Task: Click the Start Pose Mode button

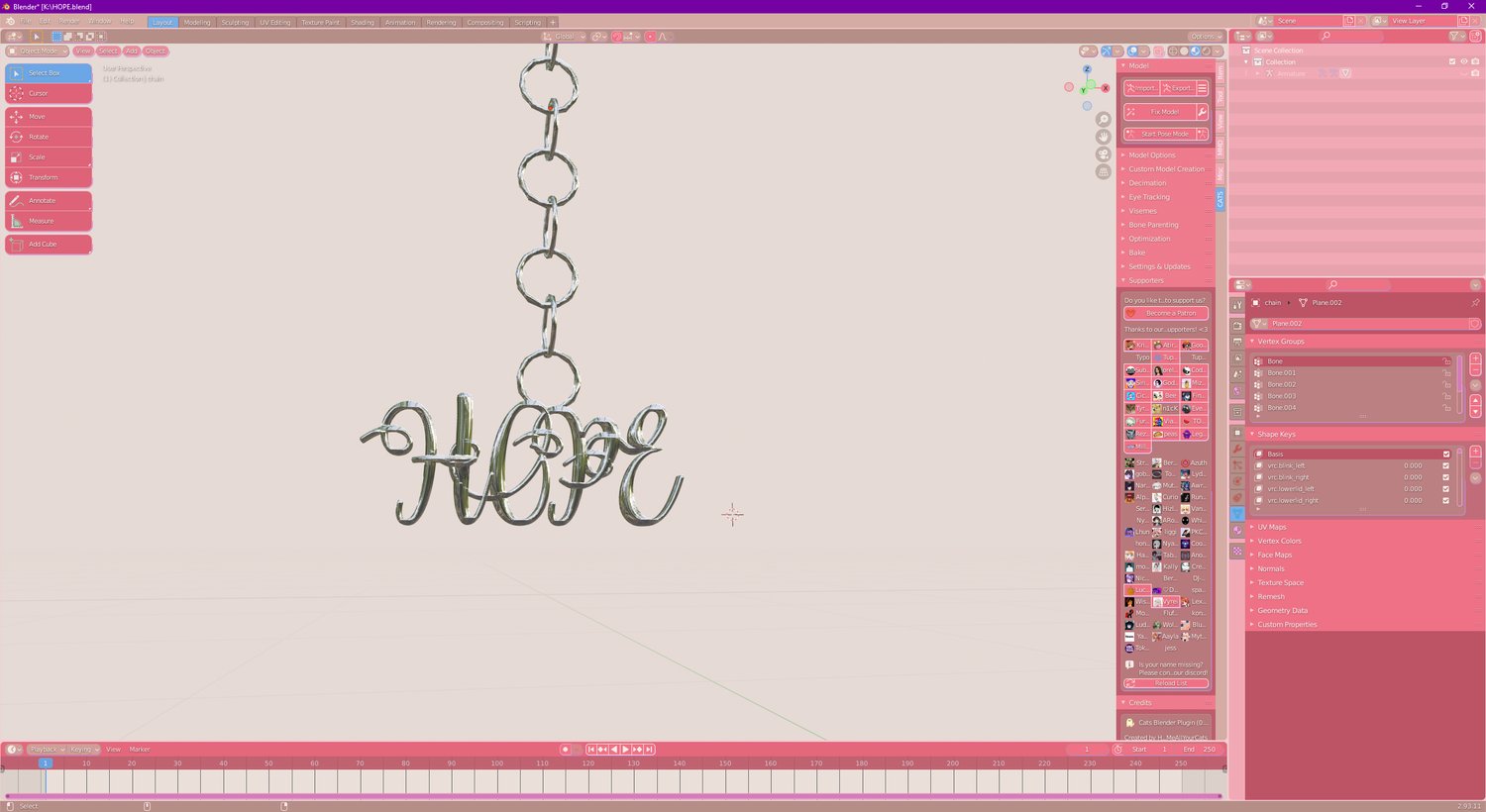Action: coord(1159,134)
